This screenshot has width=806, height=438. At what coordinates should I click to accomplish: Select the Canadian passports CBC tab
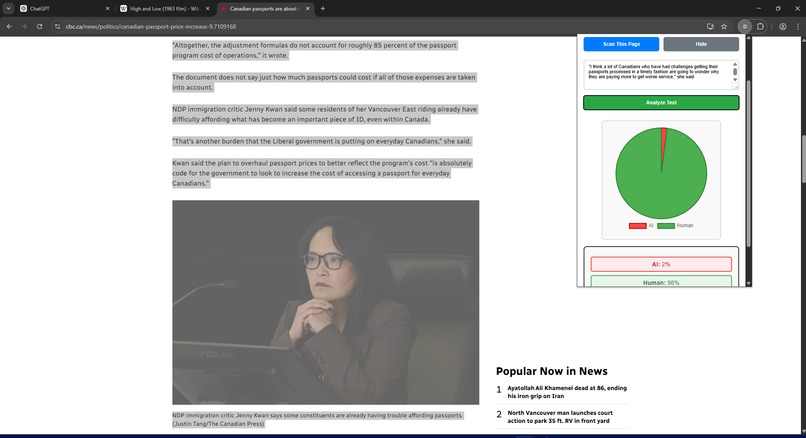point(265,9)
